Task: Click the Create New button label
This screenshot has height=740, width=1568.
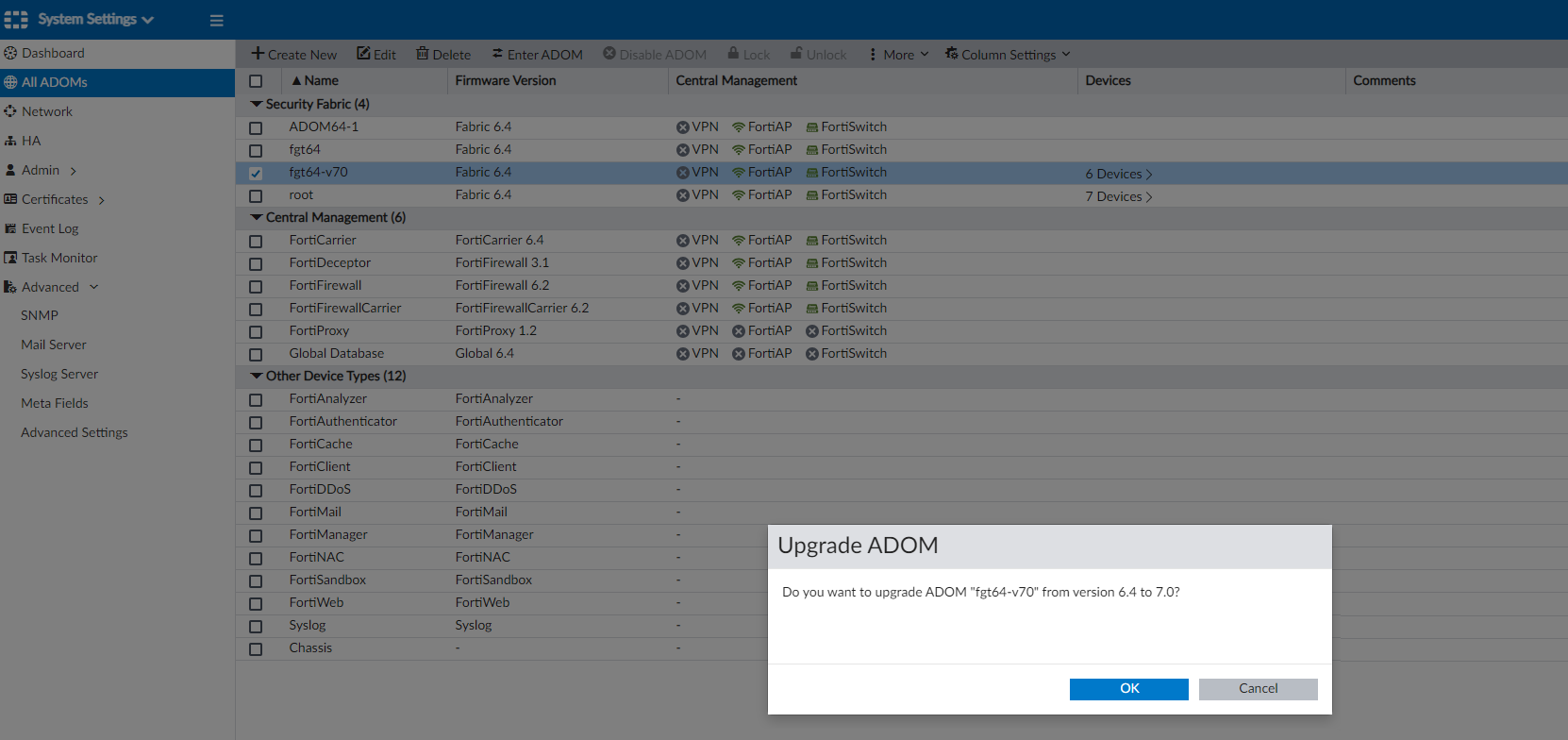Action: [302, 55]
